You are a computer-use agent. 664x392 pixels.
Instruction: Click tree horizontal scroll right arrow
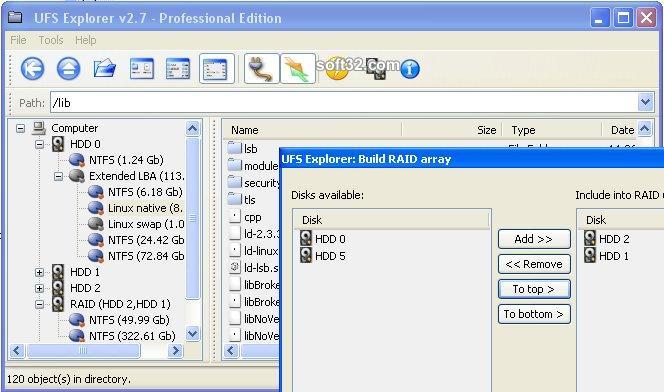(x=175, y=351)
